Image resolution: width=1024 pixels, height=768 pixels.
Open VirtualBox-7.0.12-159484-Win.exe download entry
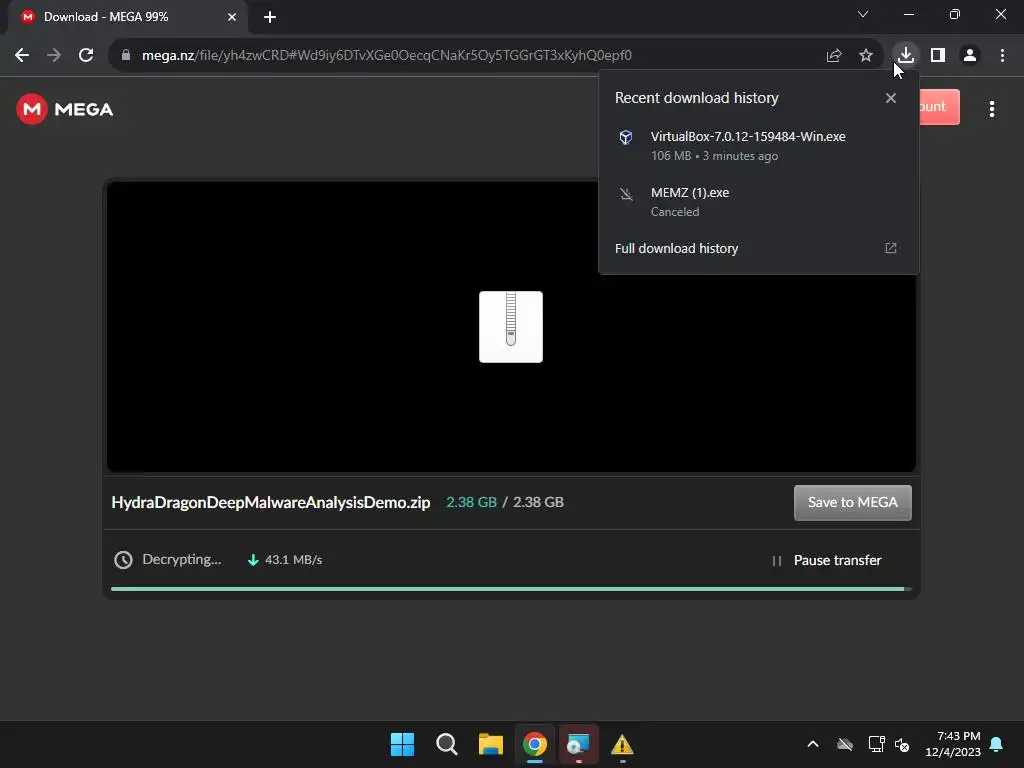pos(759,146)
